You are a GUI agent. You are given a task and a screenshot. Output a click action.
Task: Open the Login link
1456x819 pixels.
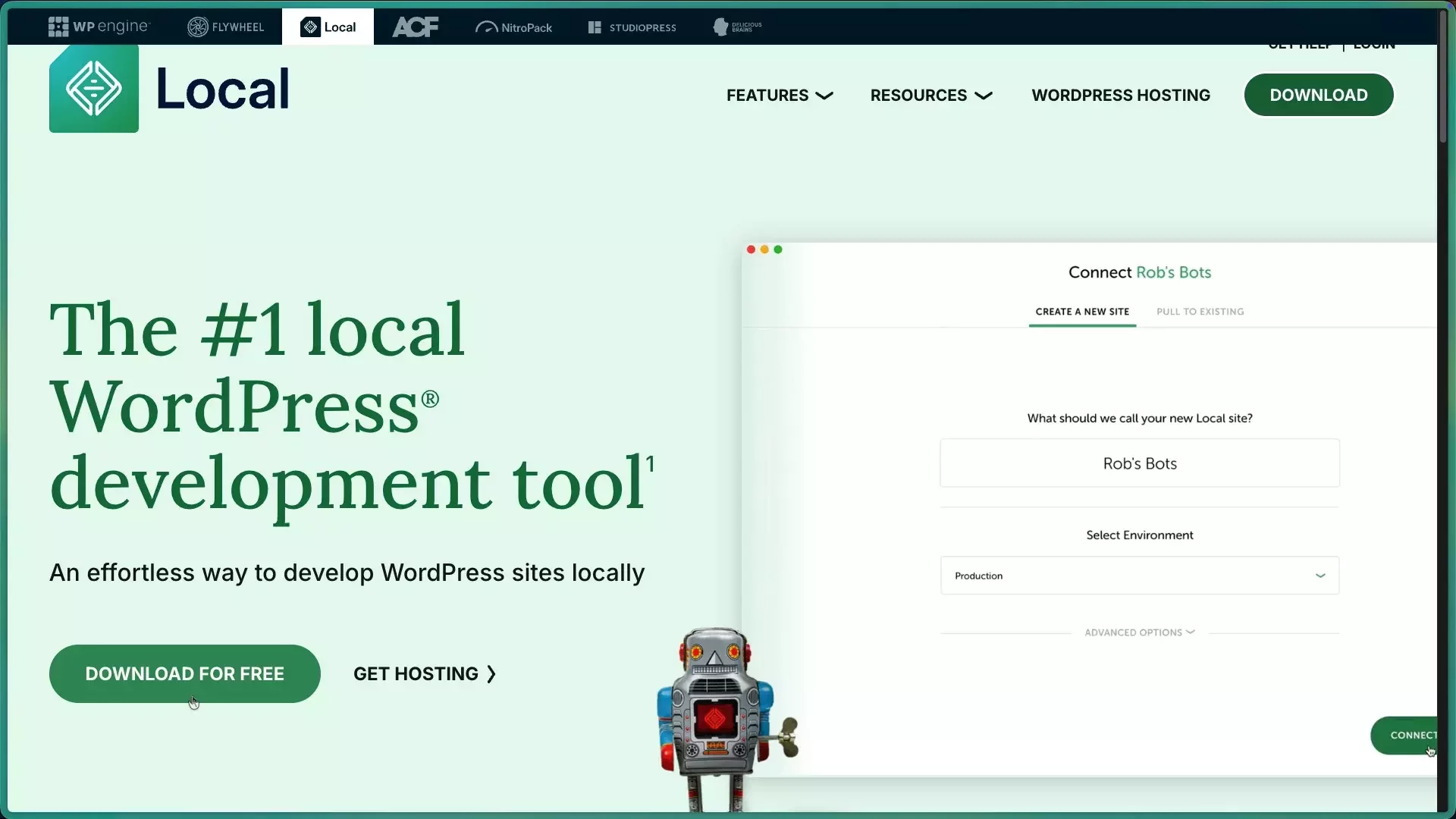point(1376,43)
